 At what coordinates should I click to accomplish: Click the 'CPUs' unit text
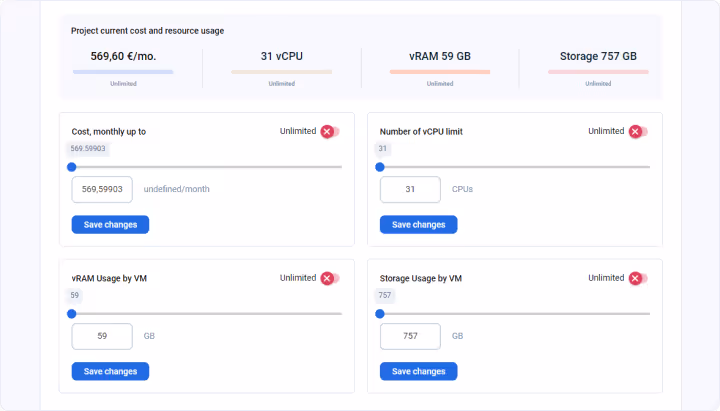462,189
